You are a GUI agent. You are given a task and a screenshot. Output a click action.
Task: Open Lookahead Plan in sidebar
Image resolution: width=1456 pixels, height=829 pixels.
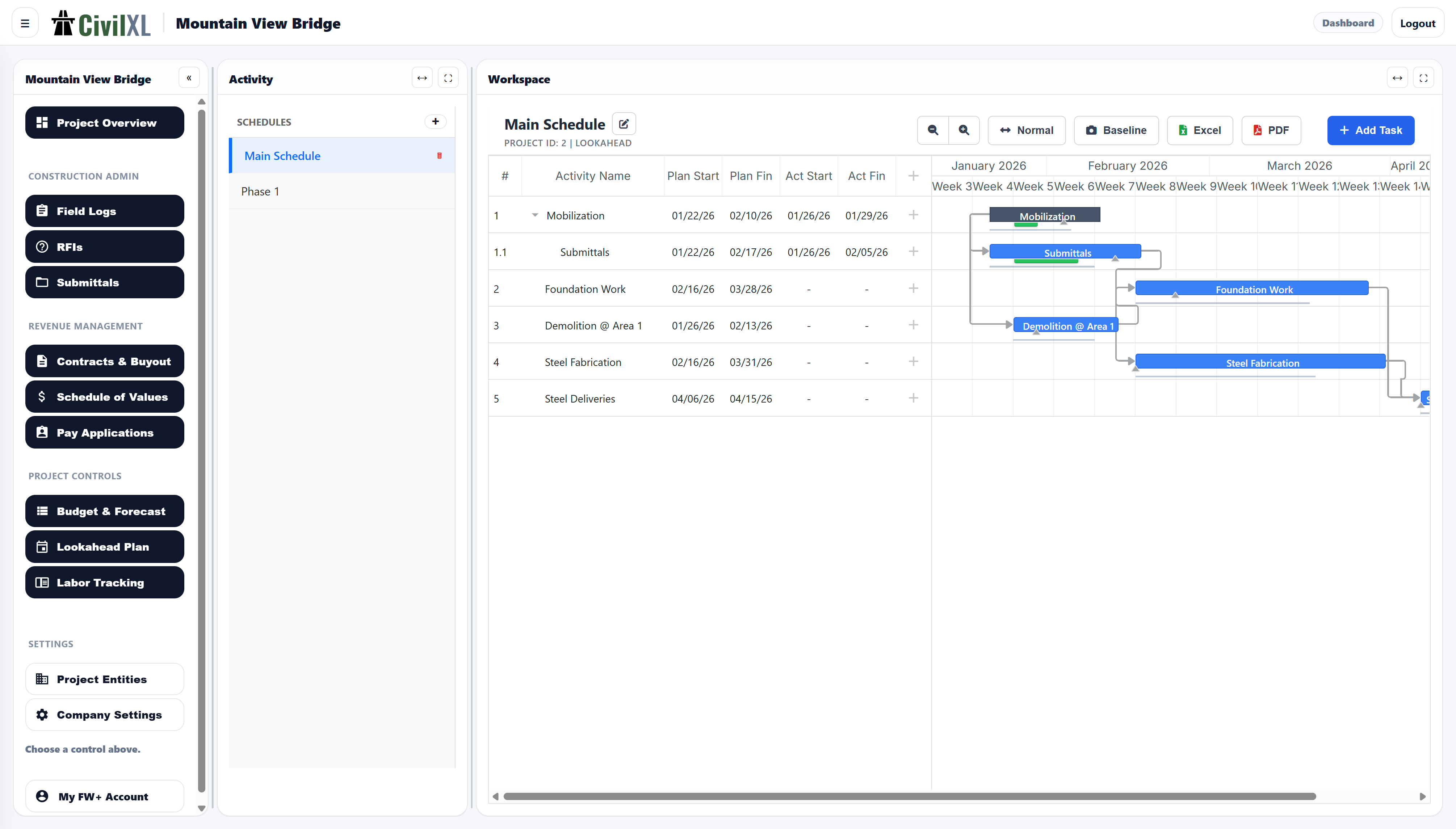point(105,547)
